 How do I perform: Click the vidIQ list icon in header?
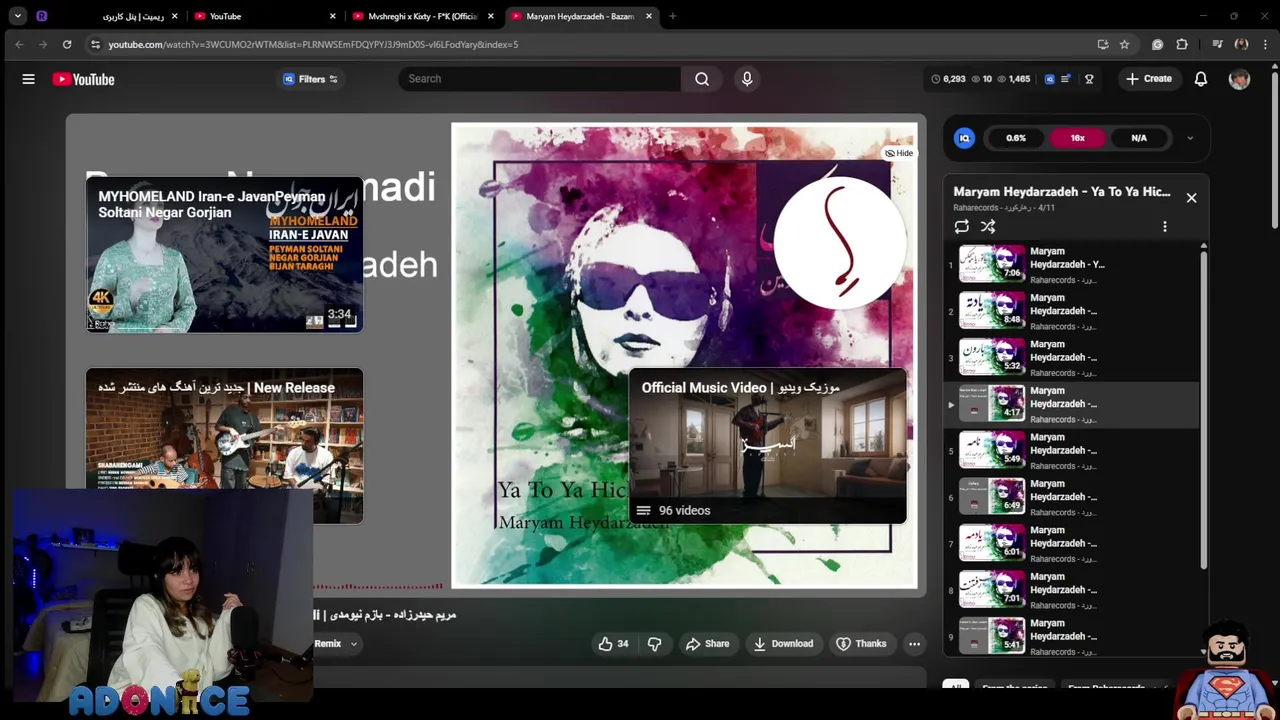pos(1066,79)
